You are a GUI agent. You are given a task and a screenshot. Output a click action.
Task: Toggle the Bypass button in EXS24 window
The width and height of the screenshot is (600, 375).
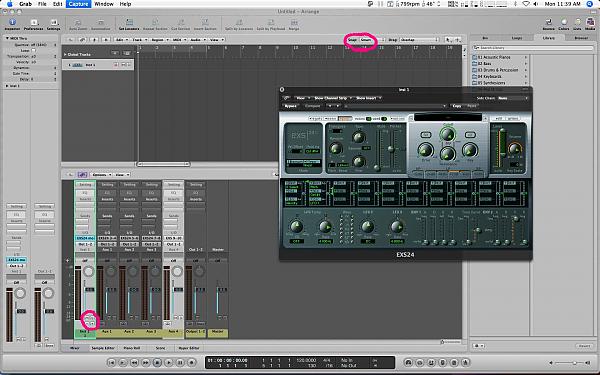[291, 106]
